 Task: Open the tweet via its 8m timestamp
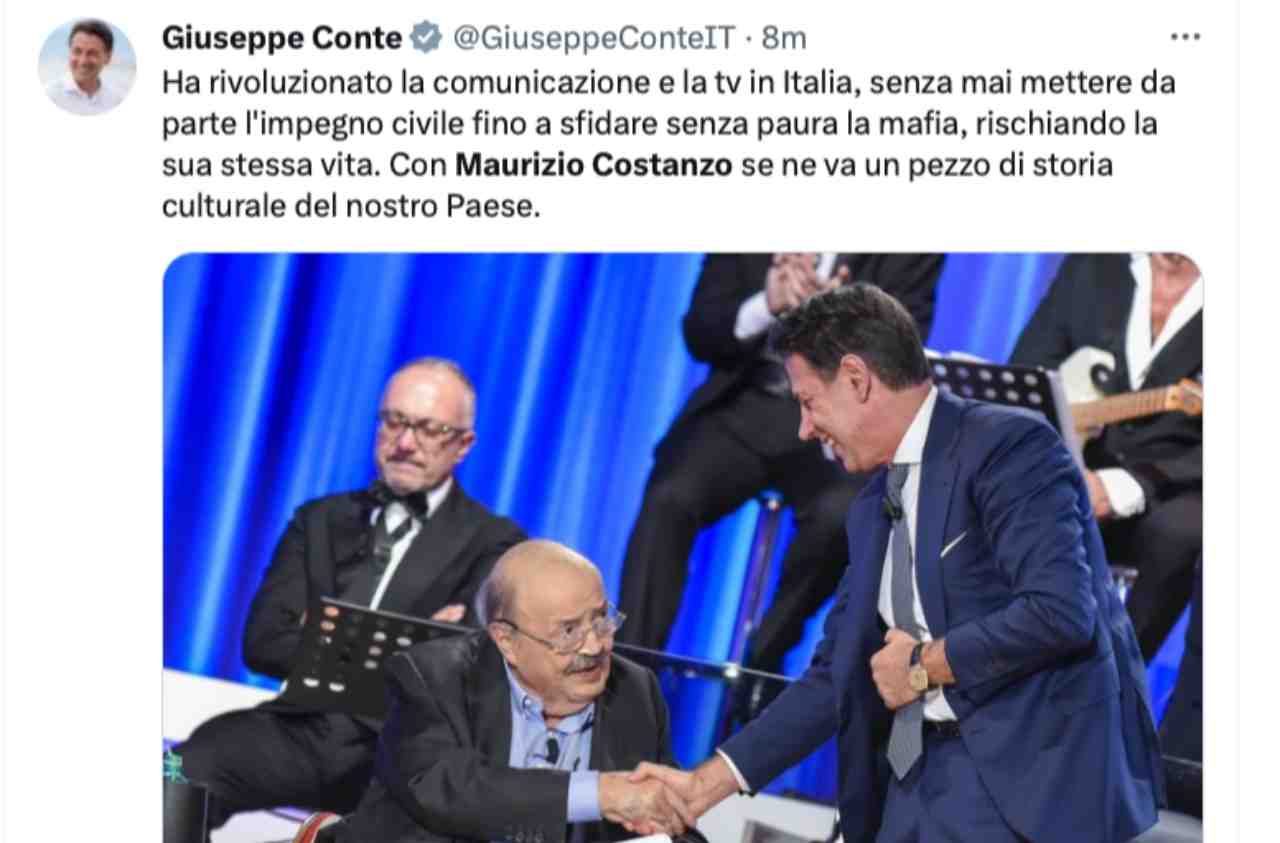click(784, 38)
